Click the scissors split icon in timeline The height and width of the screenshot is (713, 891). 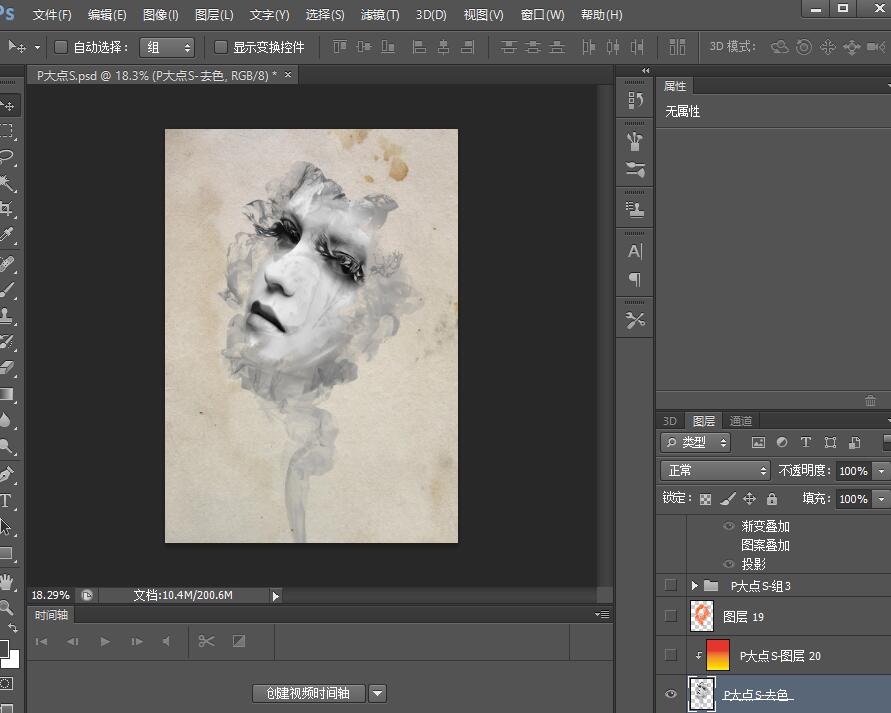(x=206, y=641)
